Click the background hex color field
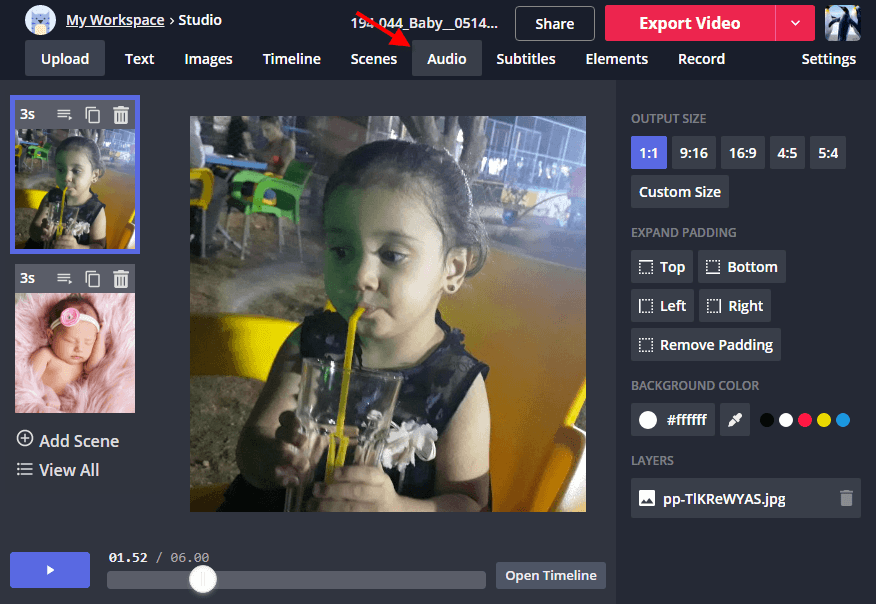Screen dimensions: 876x604 [685, 420]
